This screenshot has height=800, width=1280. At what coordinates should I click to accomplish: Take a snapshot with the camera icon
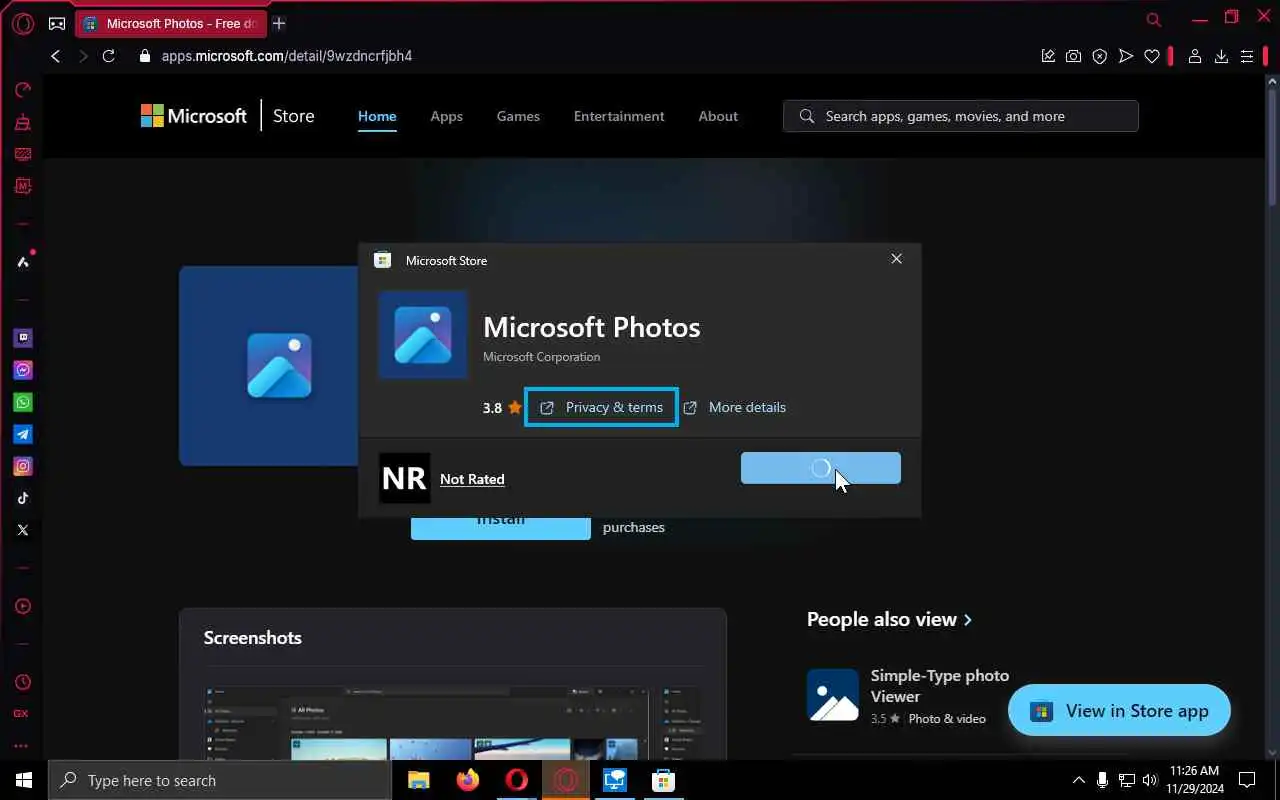tap(1073, 56)
